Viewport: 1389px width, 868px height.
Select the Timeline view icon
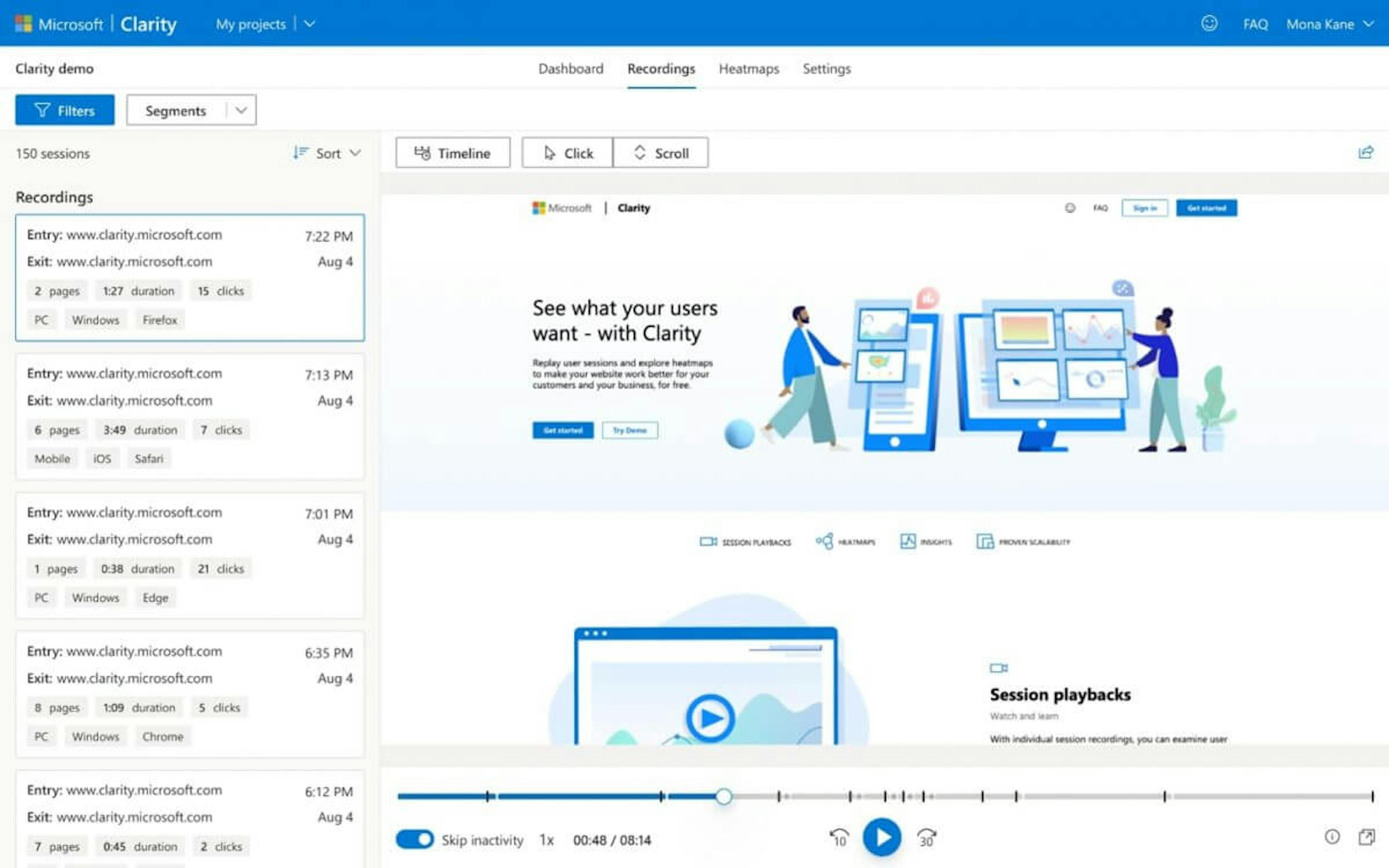tap(423, 153)
